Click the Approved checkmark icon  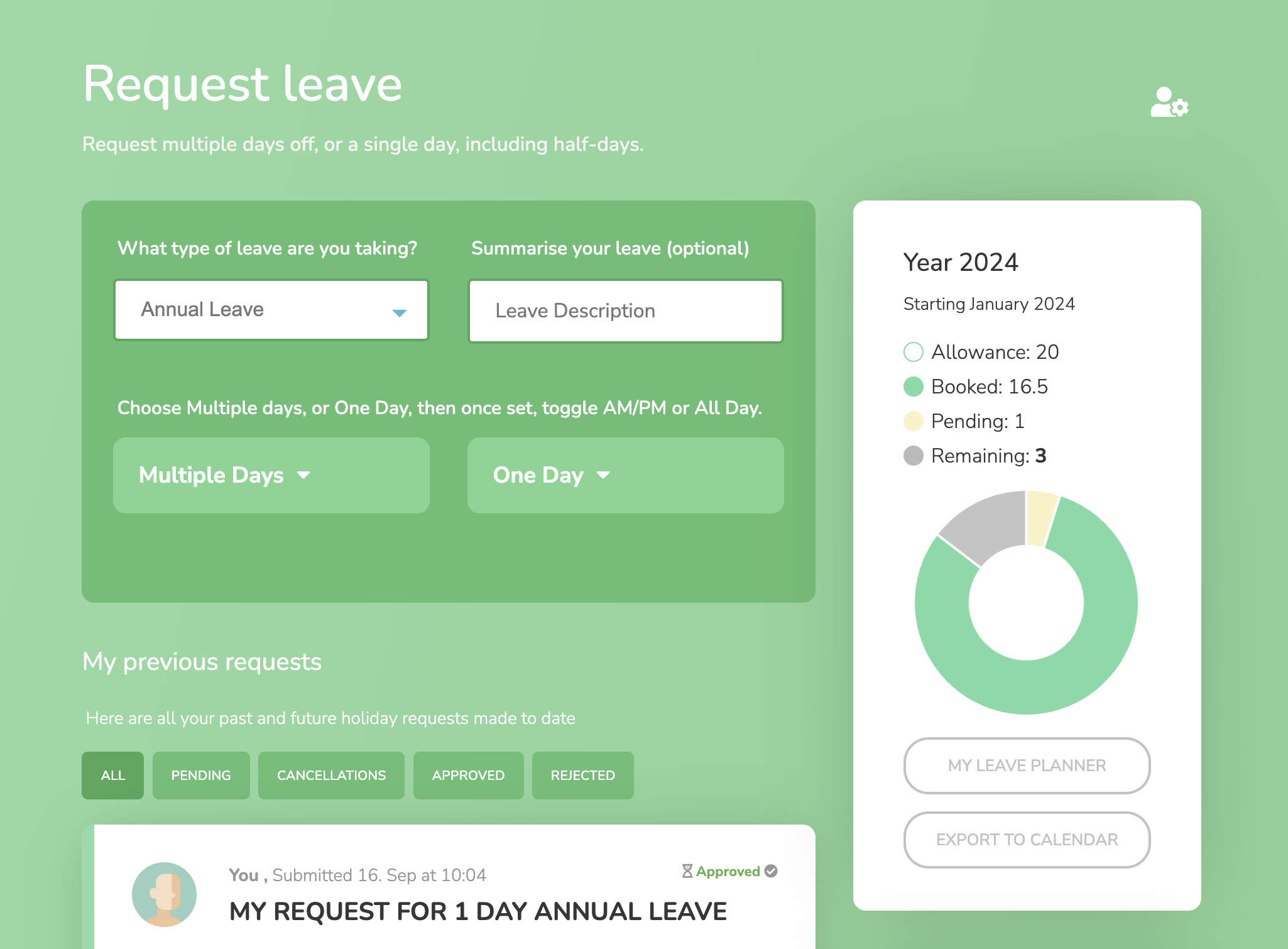771,871
